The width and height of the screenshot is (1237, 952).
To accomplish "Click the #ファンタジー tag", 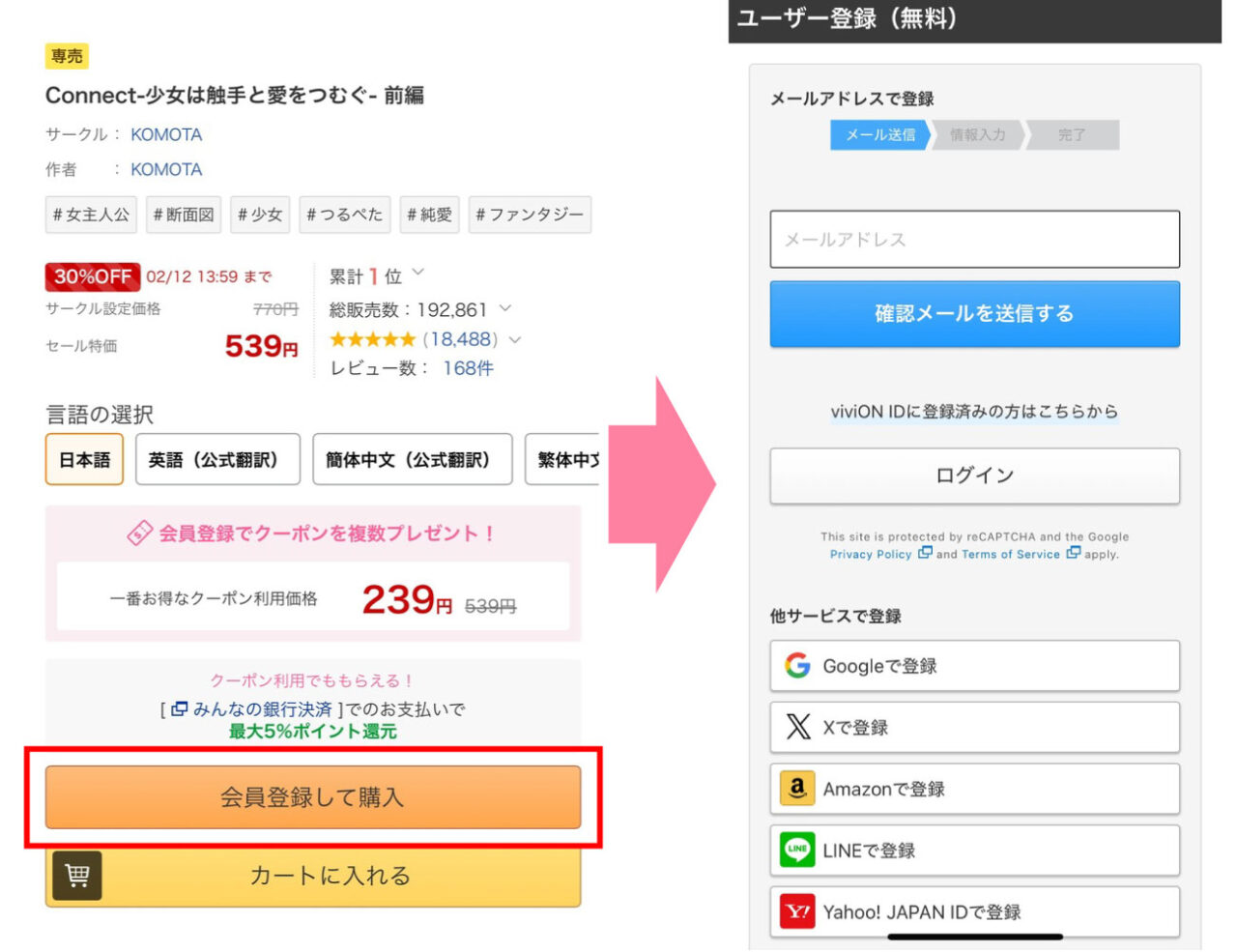I will 530,215.
